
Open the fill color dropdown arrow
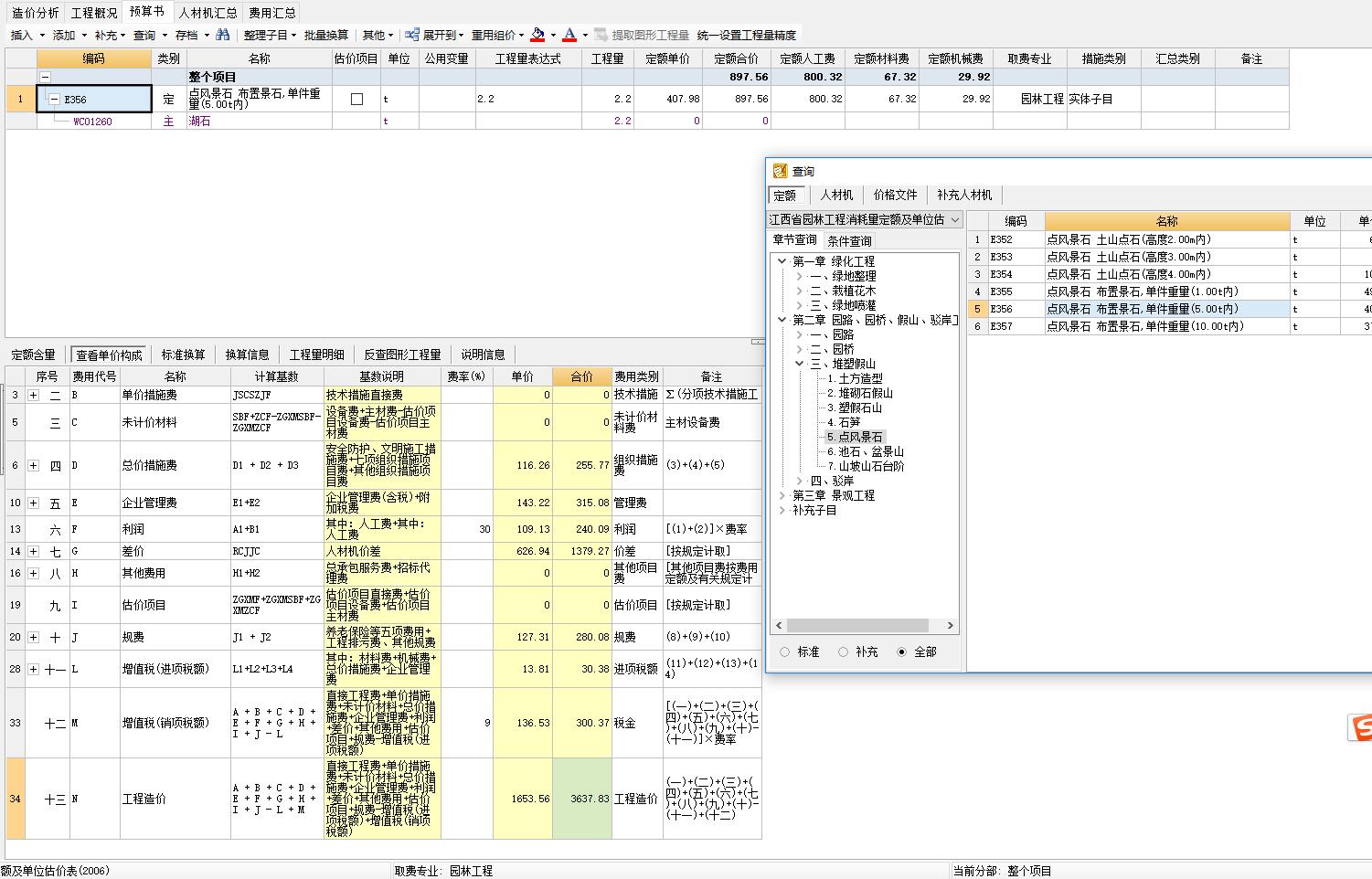coord(553,35)
